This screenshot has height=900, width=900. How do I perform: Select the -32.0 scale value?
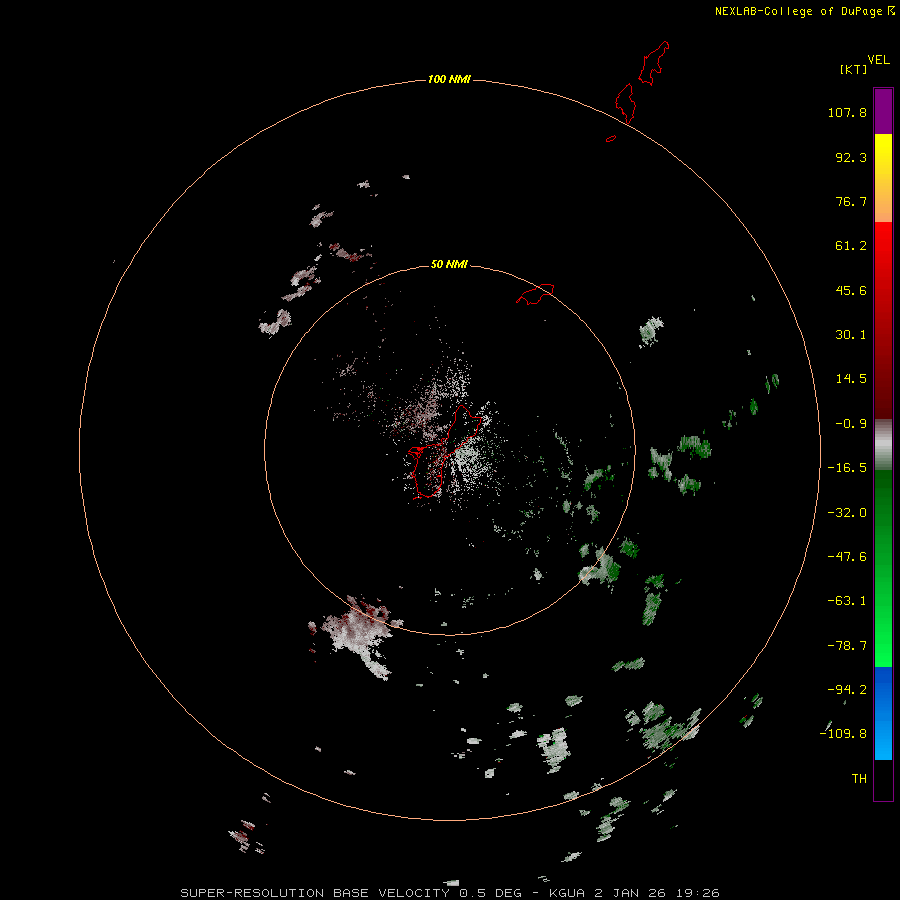(847, 513)
